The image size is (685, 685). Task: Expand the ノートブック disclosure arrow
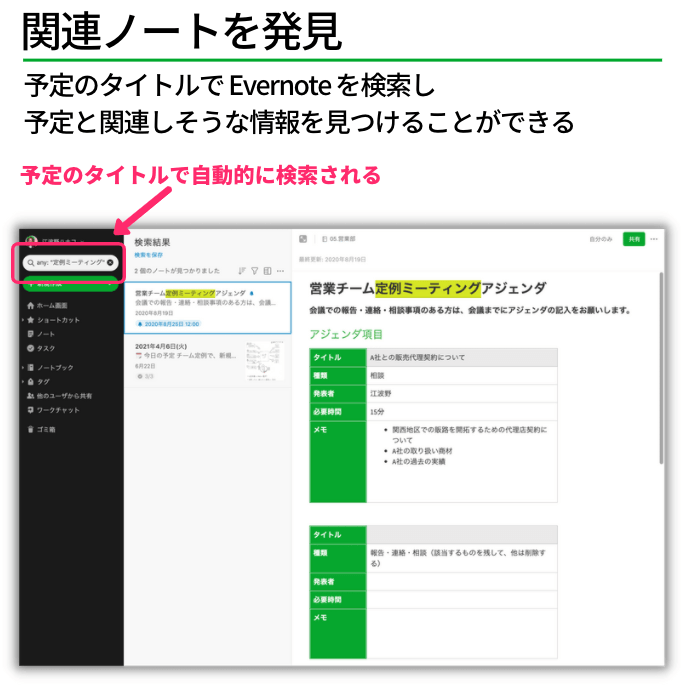23,367
